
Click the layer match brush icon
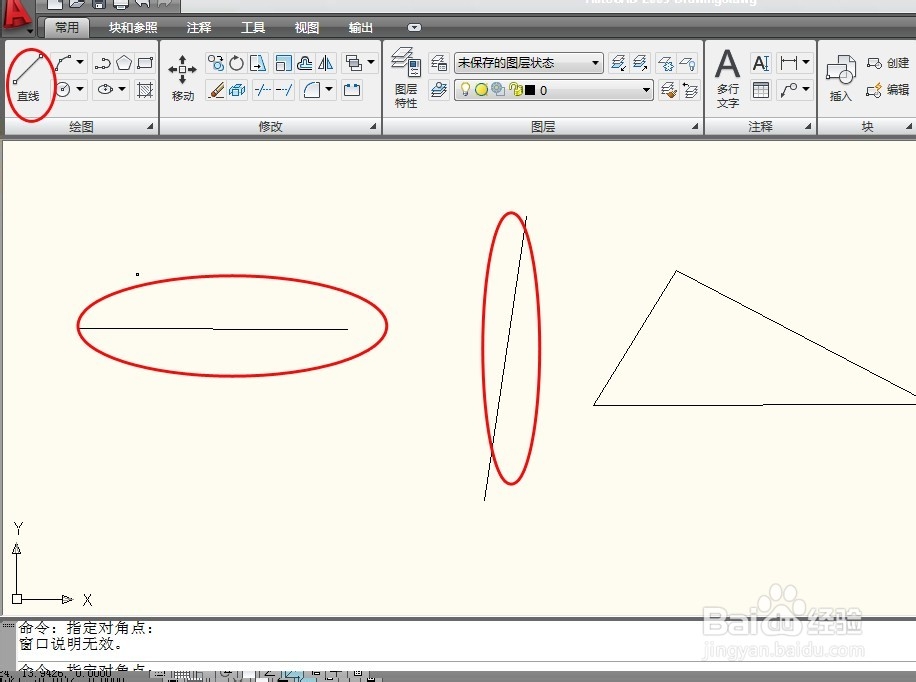(668, 90)
